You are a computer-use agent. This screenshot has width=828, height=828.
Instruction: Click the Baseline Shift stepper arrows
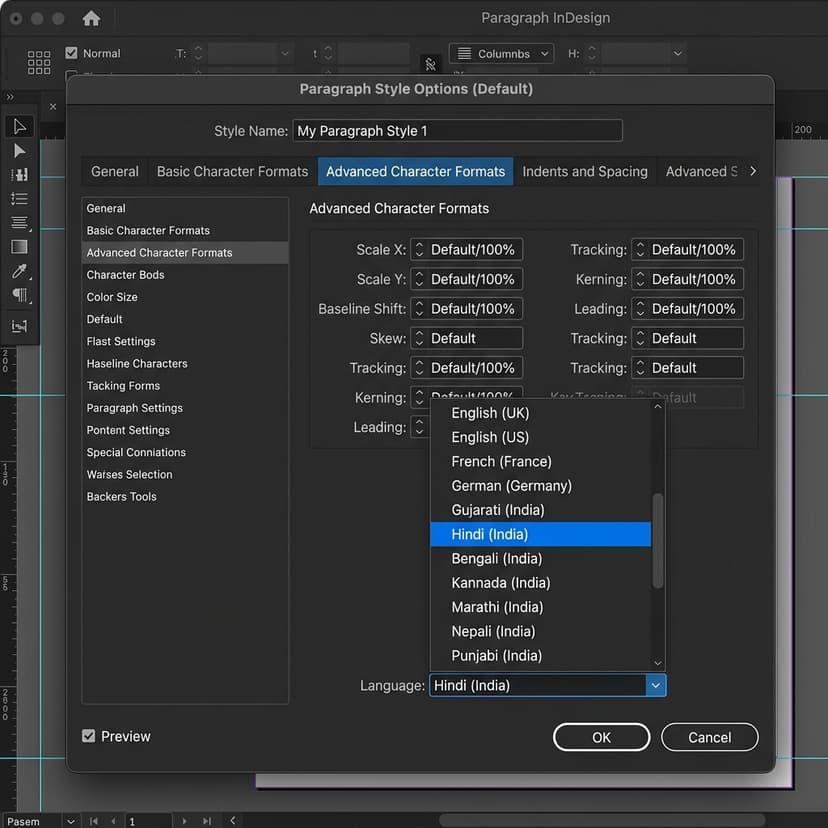point(419,308)
